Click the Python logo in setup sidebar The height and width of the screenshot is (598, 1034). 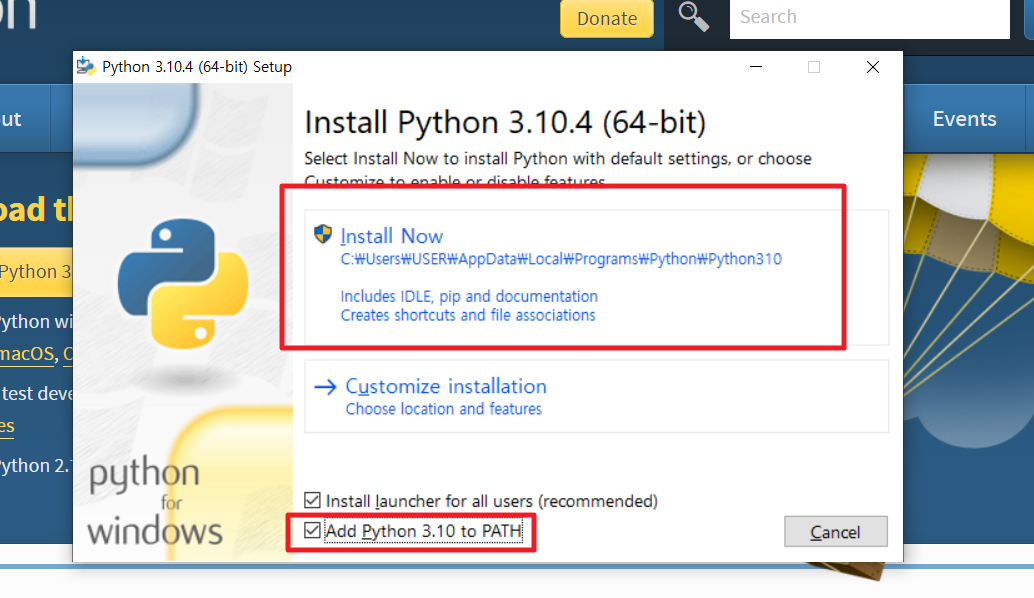coord(183,284)
